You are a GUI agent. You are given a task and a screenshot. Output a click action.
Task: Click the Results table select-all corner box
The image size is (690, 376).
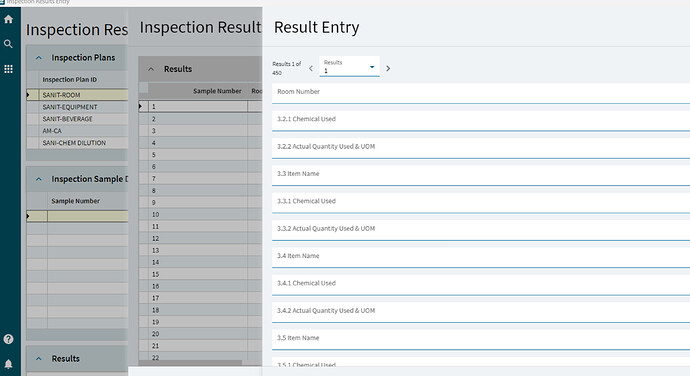click(143, 88)
